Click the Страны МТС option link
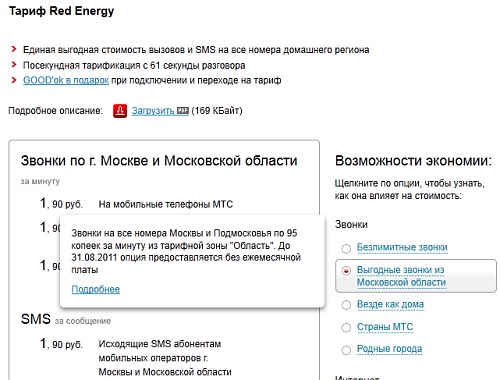 point(385,327)
